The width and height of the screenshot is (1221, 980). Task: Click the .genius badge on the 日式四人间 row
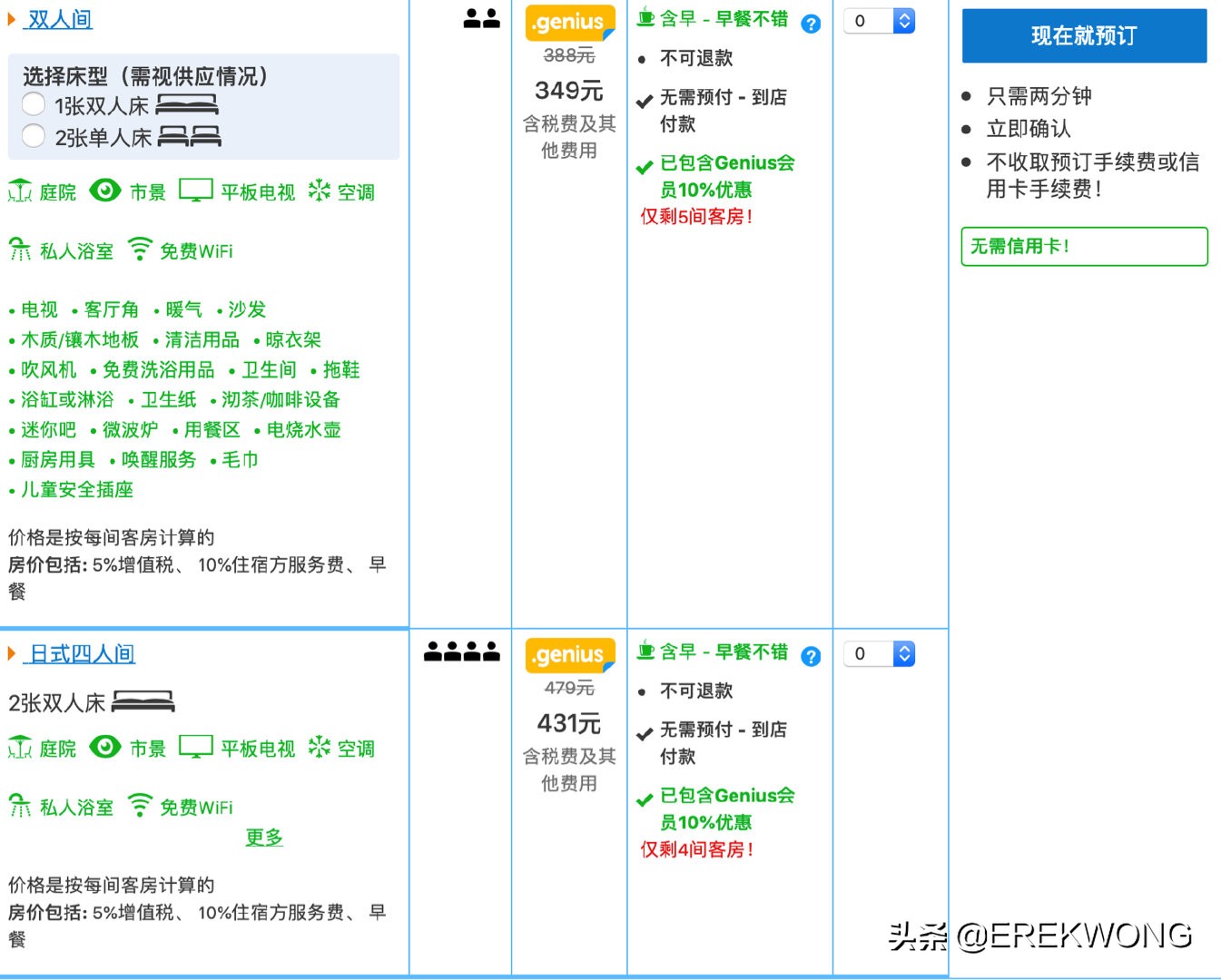(x=569, y=654)
